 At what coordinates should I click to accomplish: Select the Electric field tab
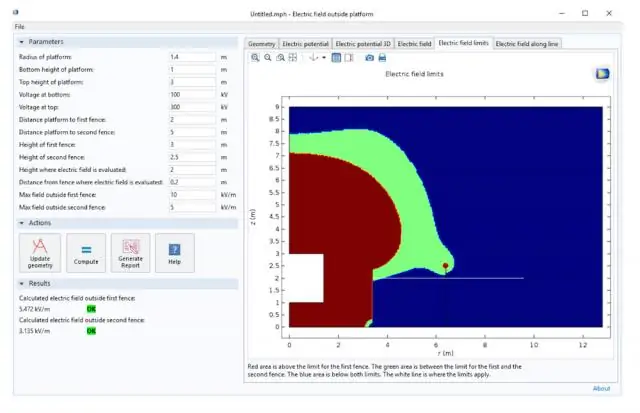(x=414, y=44)
